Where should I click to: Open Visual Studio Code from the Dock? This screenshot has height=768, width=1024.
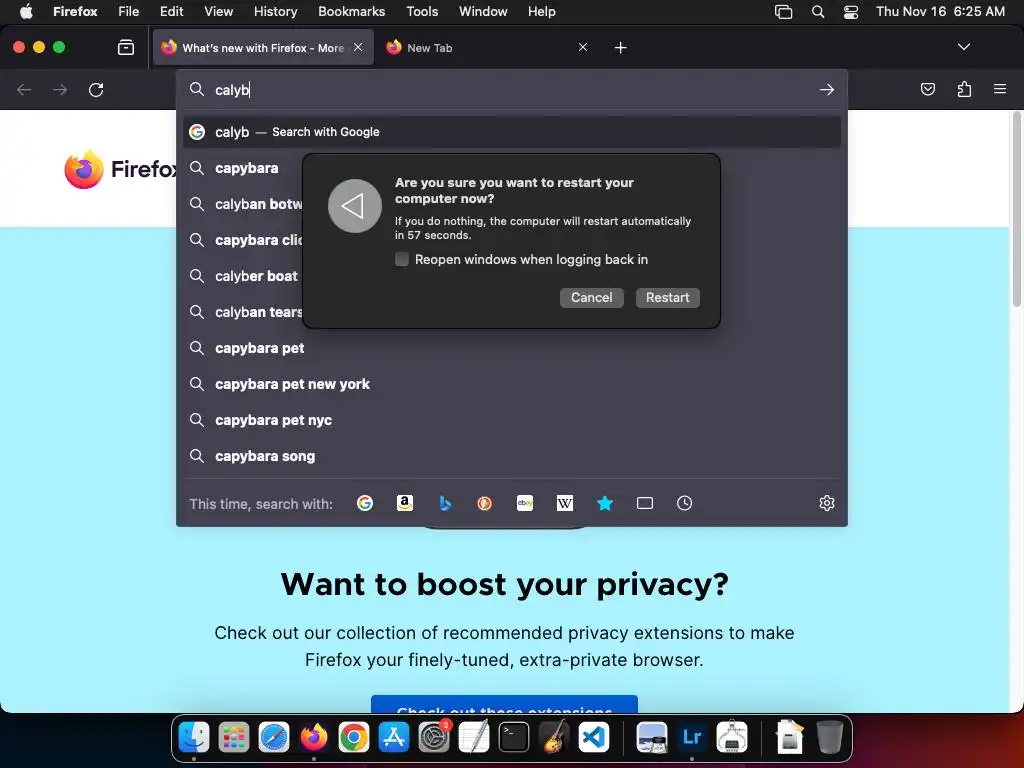click(x=594, y=737)
